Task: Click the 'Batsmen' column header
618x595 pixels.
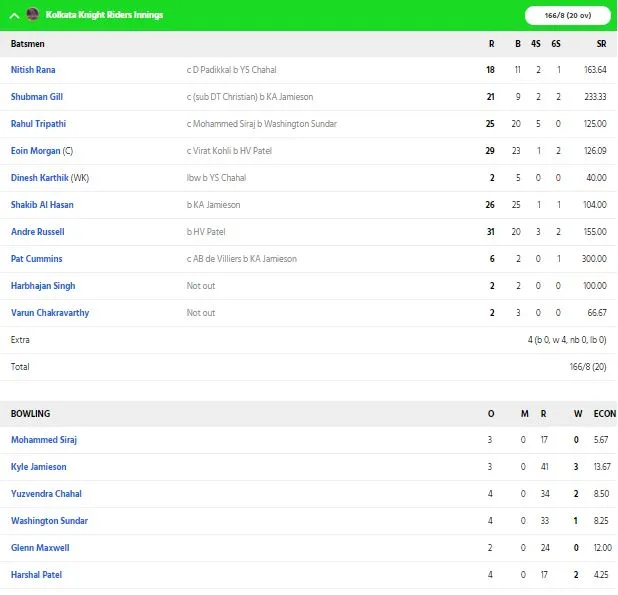Action: (x=28, y=44)
